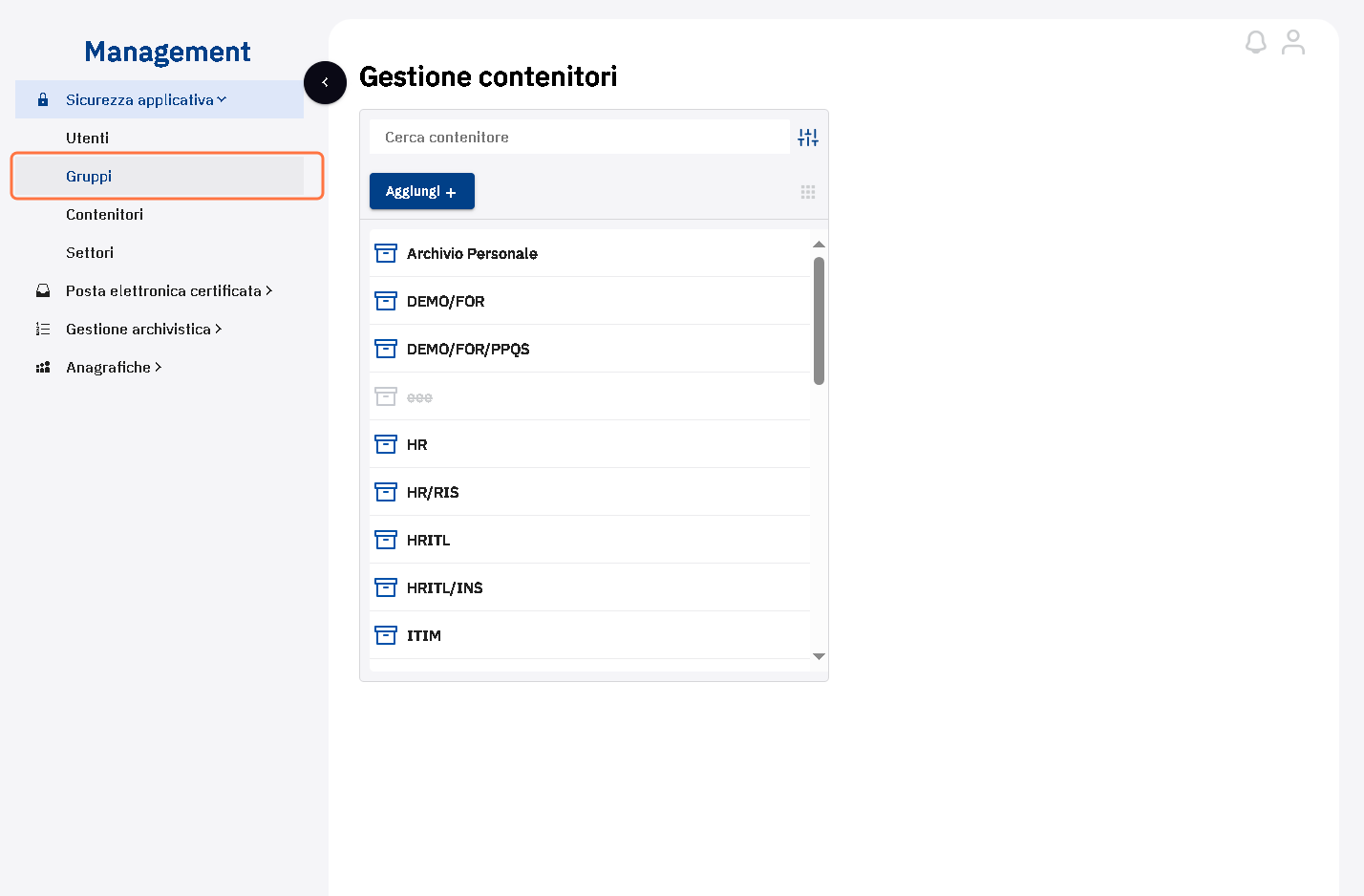Viewport: 1364px width, 896px height.
Task: Open the search filter settings icon
Action: point(808,138)
